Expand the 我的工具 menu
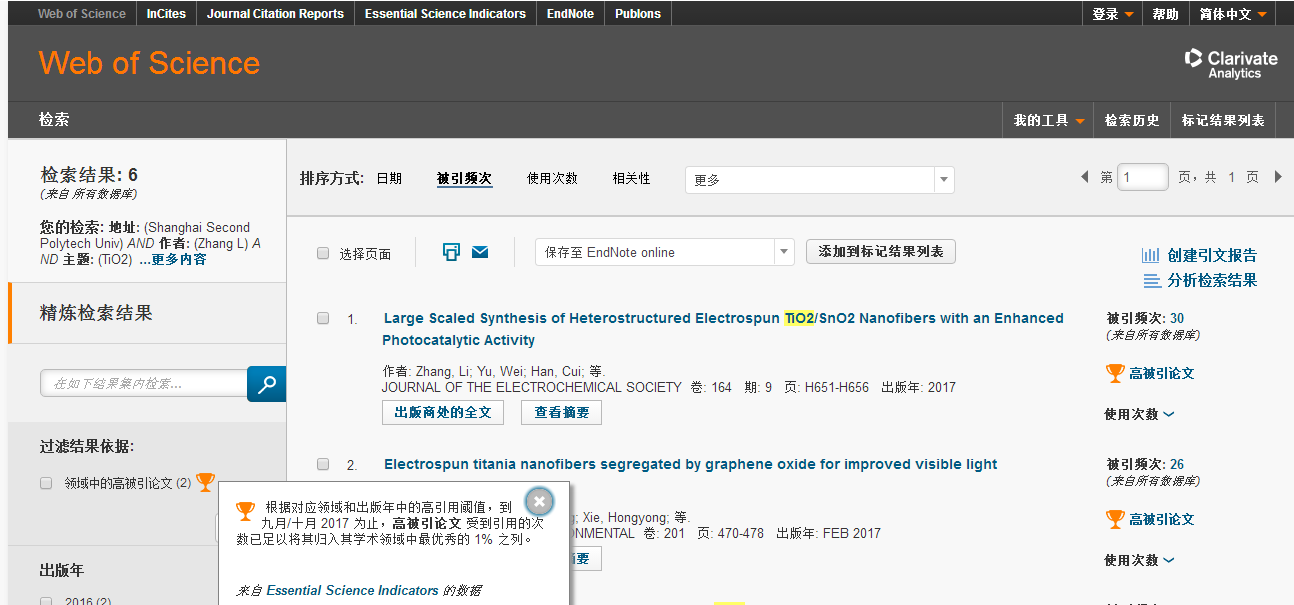1294x605 pixels. [x=1048, y=120]
